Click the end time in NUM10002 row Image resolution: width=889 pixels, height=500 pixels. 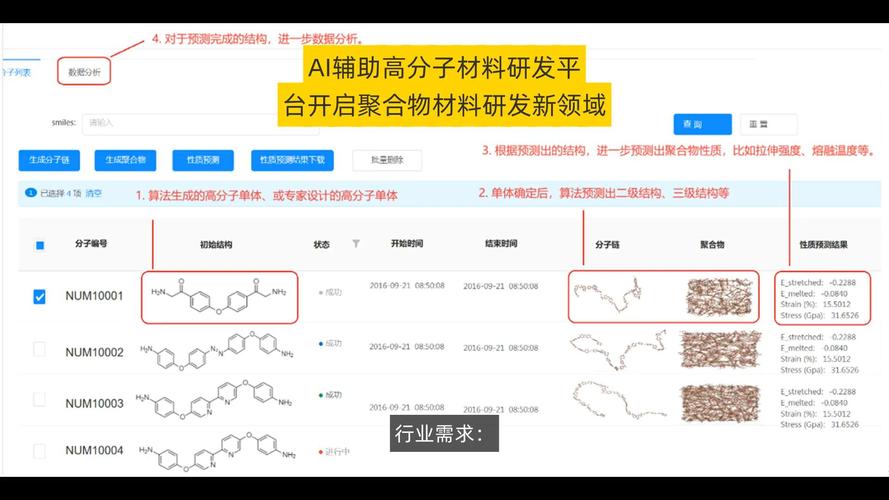[501, 348]
